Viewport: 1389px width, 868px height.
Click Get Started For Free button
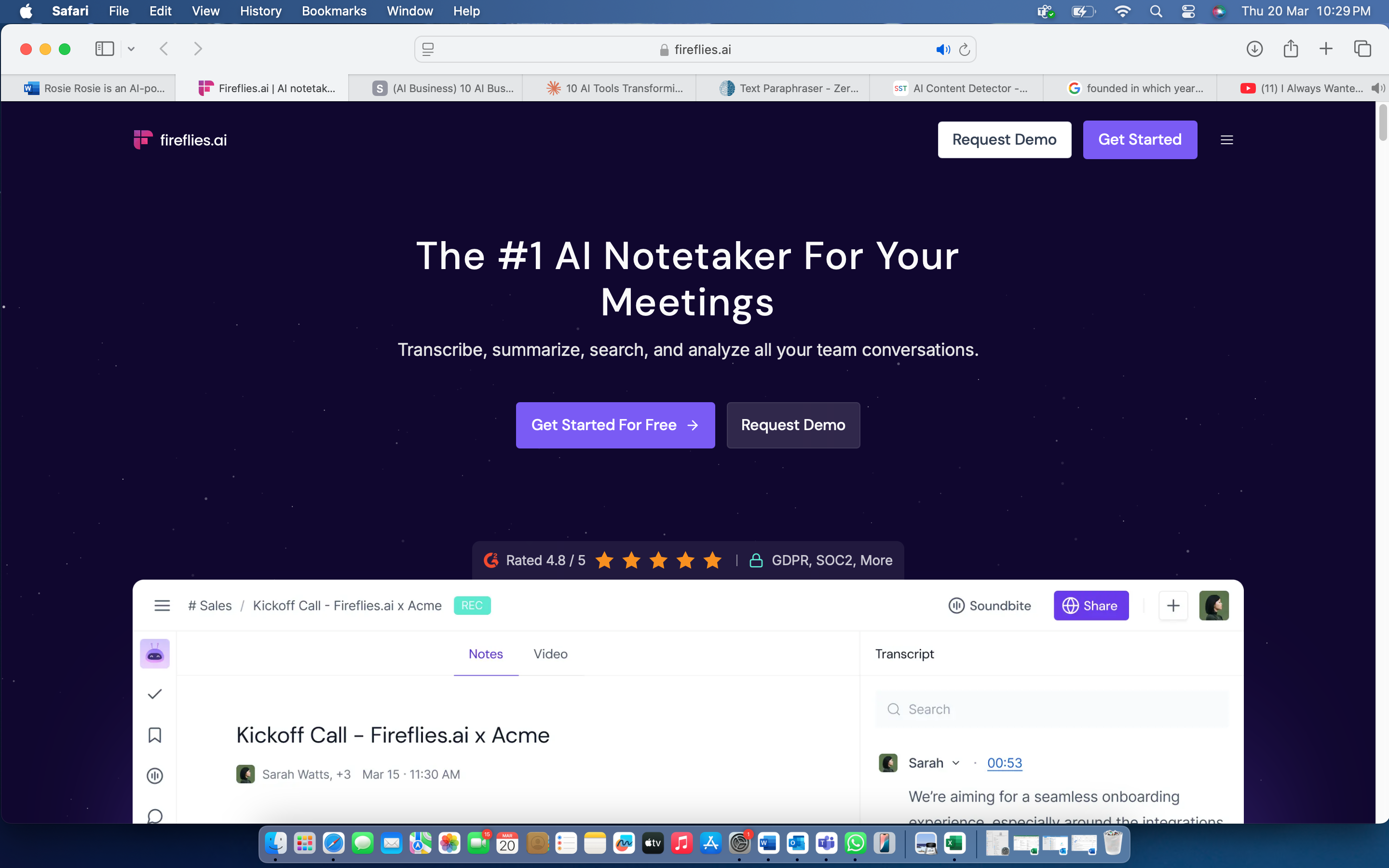click(615, 425)
